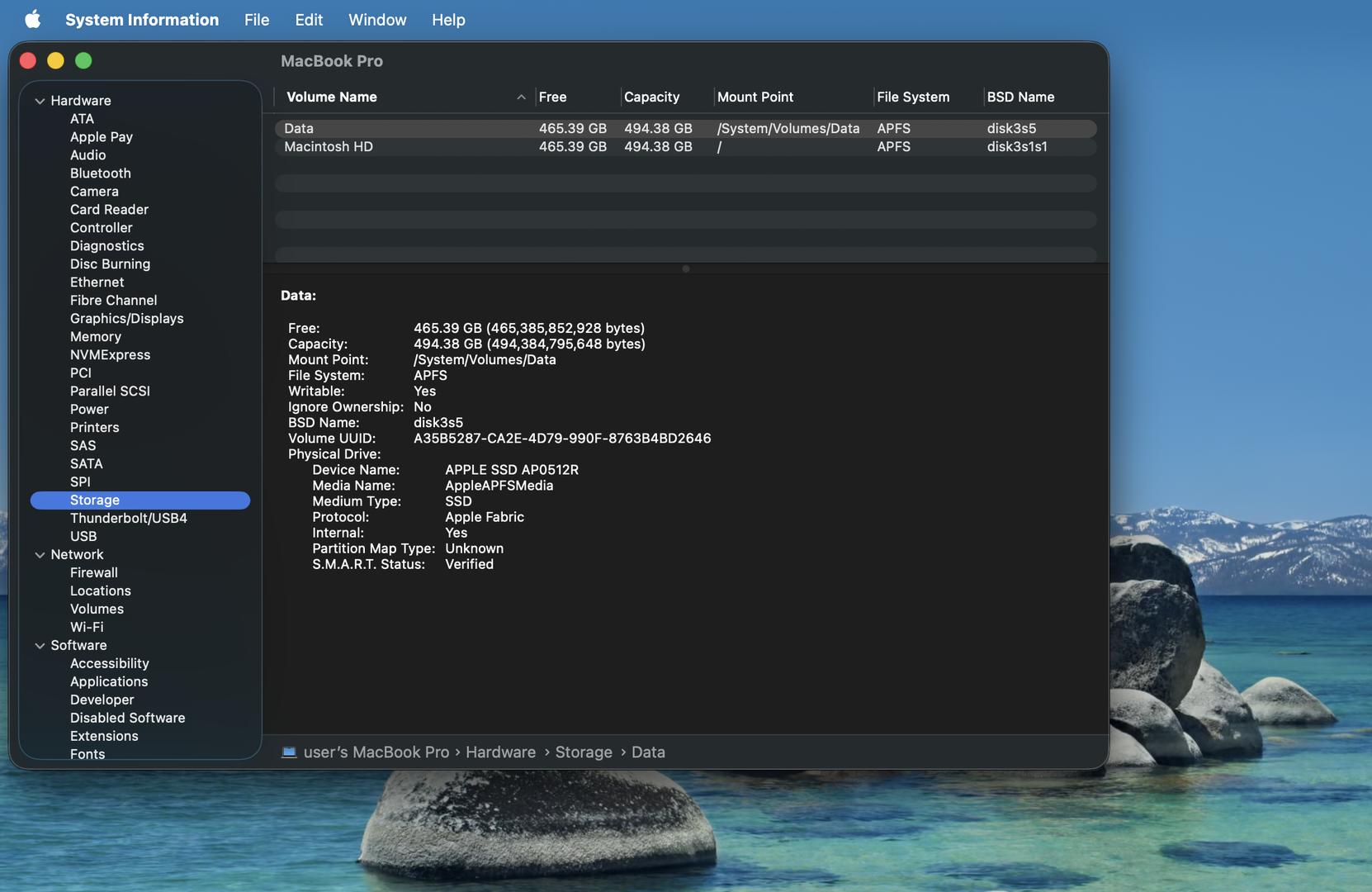Select Macintosh HD volume row
The height and width of the screenshot is (892, 1372).
click(329, 146)
